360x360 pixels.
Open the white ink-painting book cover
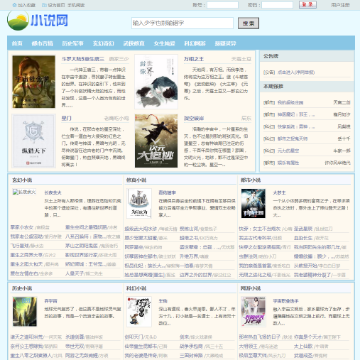tap(156, 82)
